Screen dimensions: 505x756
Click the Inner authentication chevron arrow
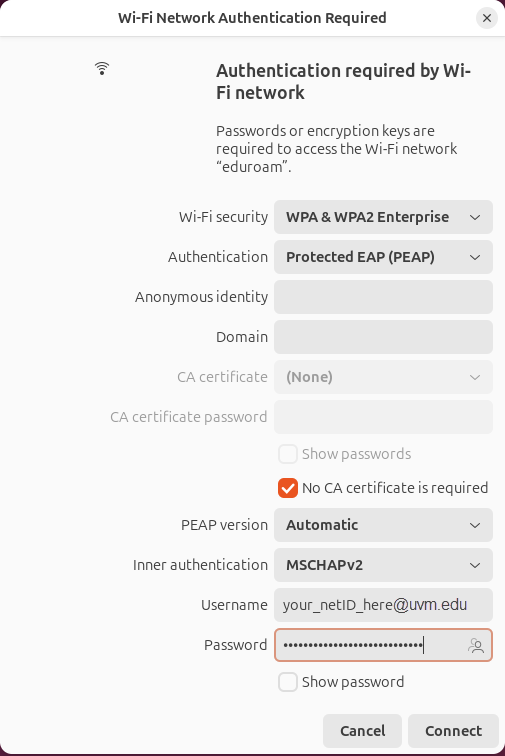coord(475,565)
